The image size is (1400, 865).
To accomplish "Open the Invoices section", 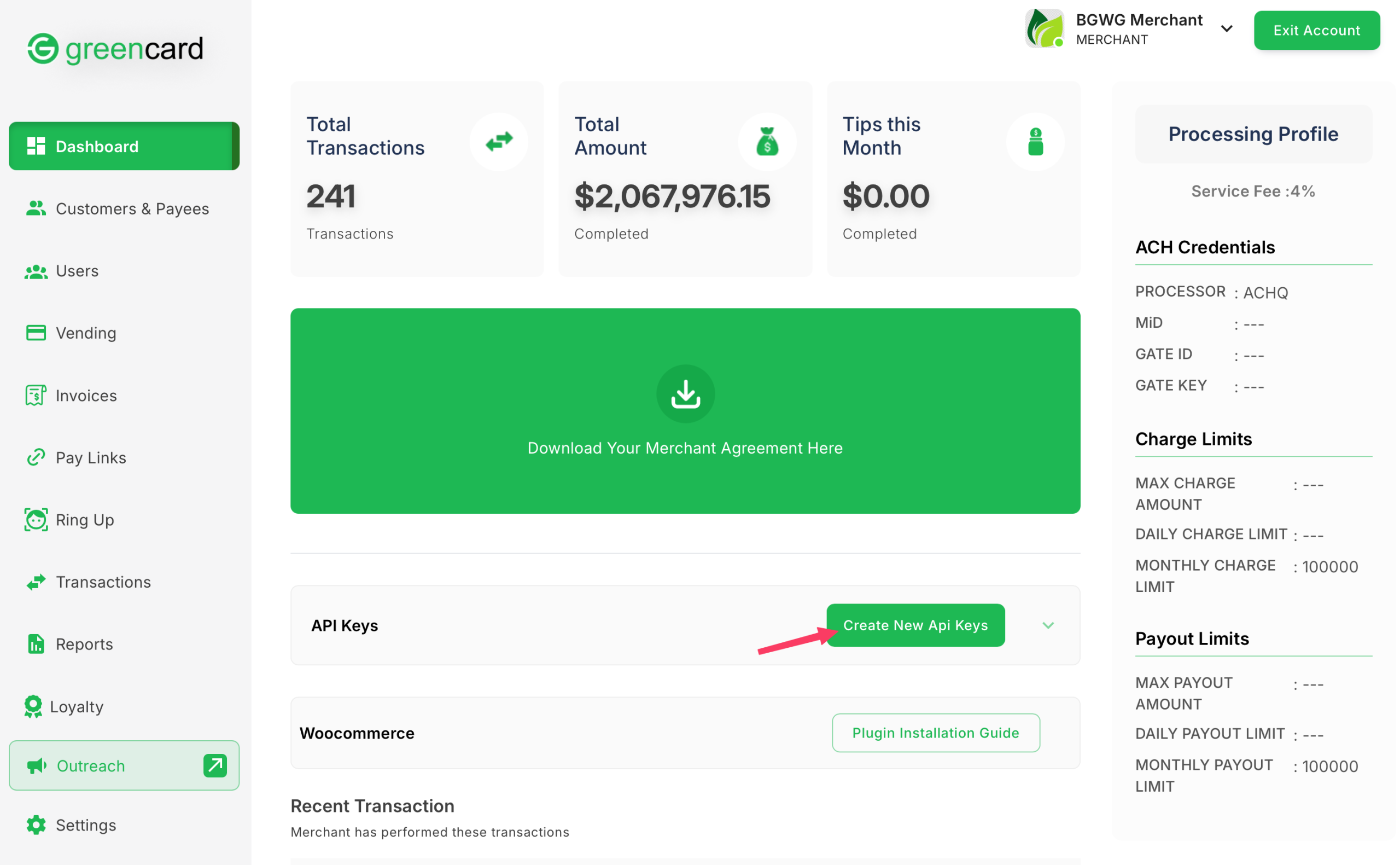I will point(86,396).
